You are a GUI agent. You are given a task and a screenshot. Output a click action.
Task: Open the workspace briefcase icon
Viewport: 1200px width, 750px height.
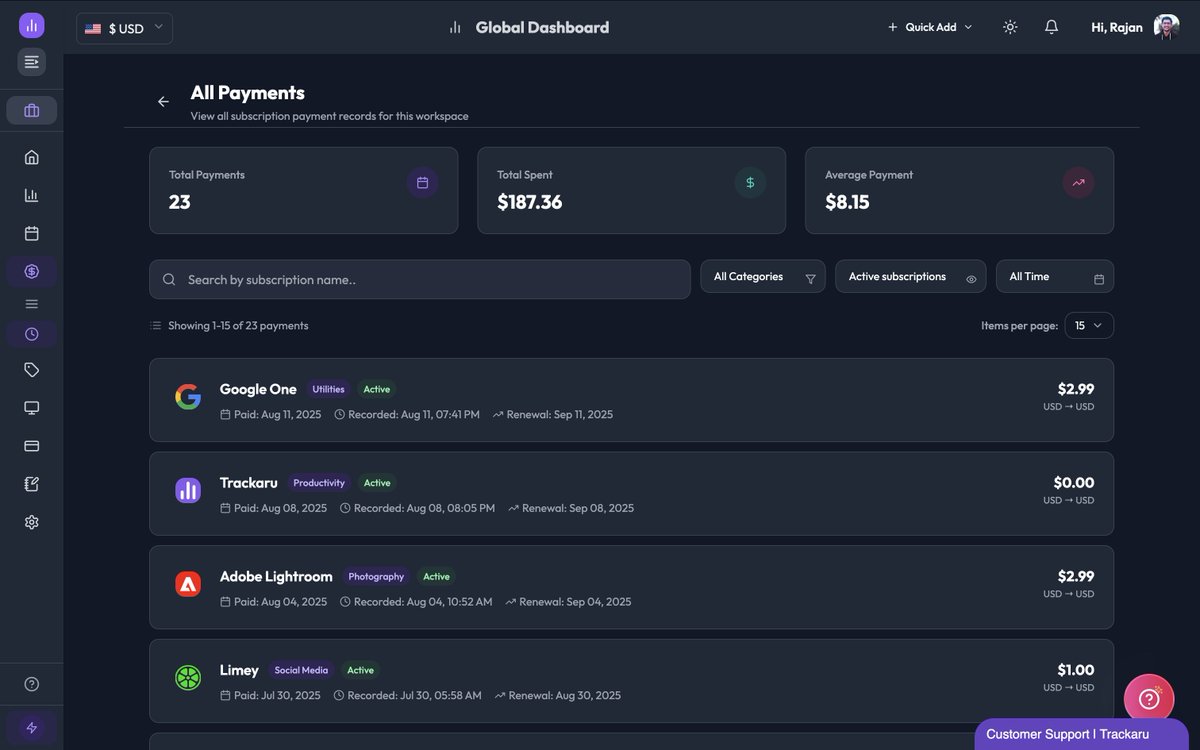(31, 110)
